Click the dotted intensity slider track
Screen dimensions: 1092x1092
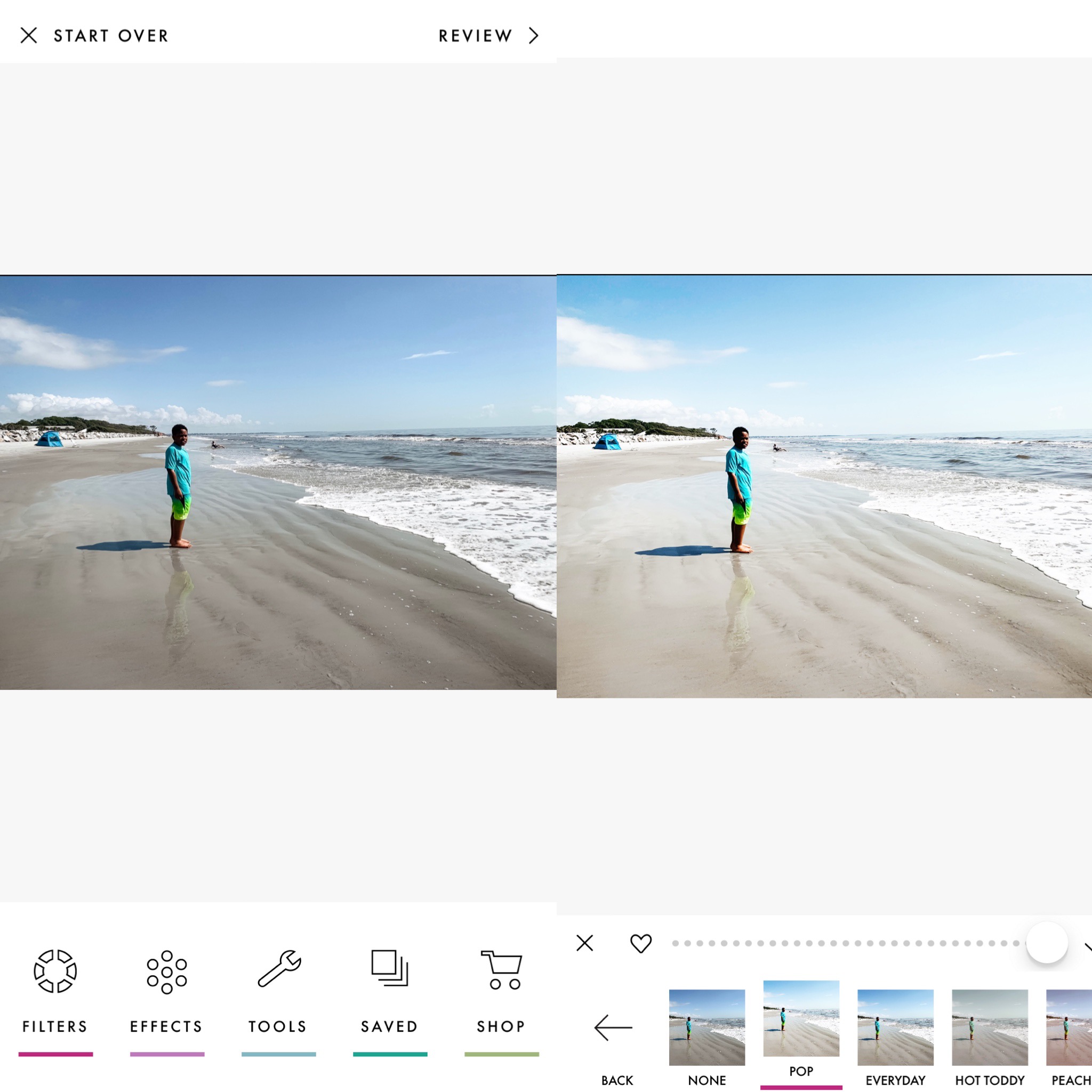tap(848, 943)
